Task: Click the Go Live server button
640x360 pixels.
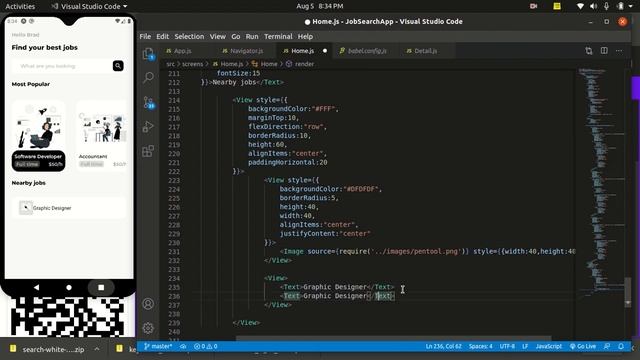Action: (583, 346)
